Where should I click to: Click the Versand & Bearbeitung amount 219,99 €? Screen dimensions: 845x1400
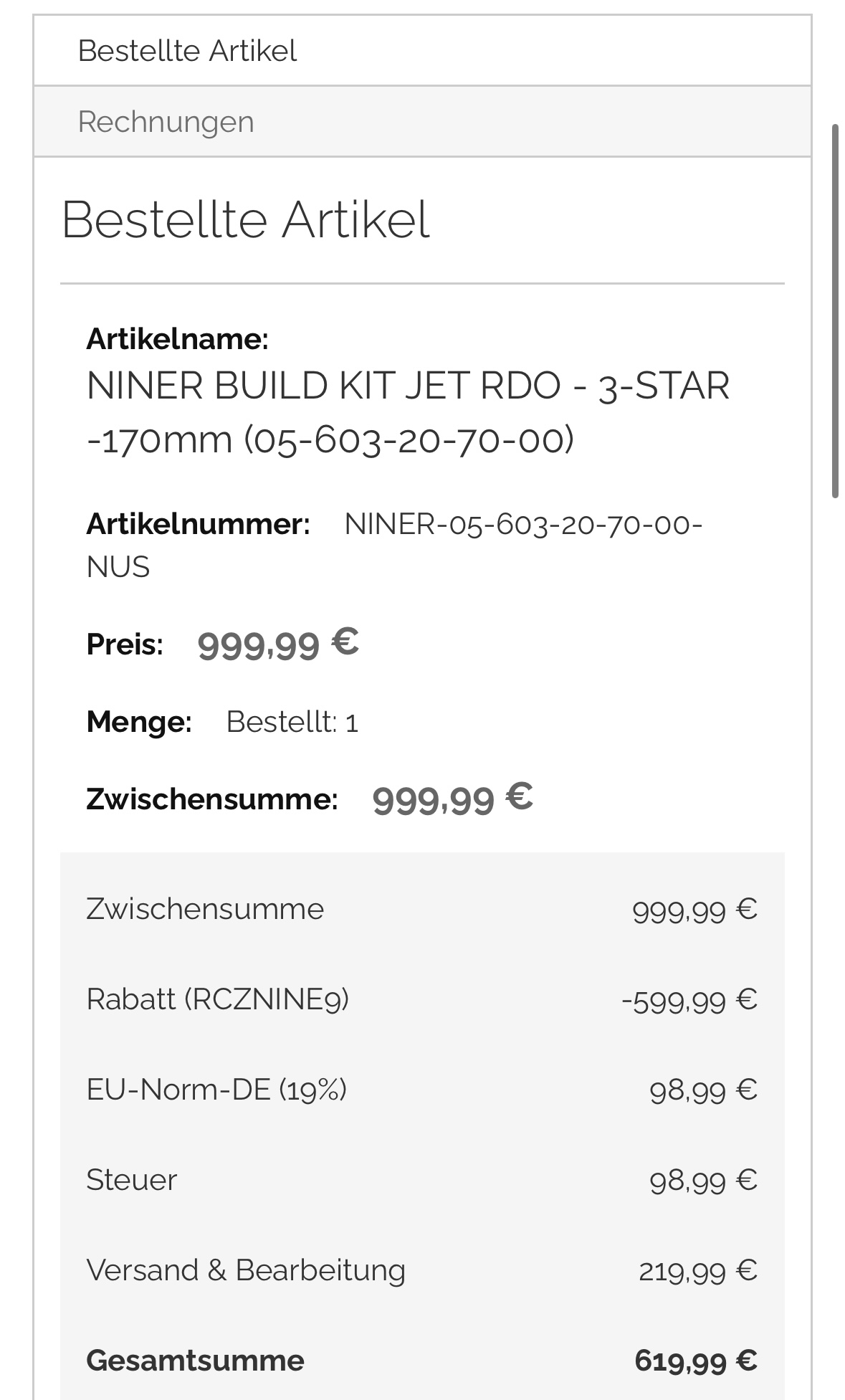pos(697,1271)
